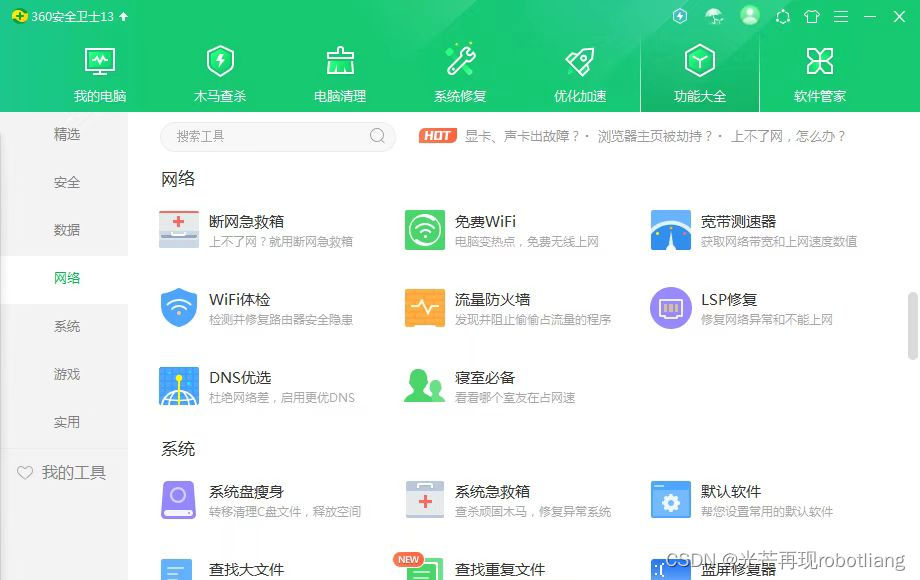920x580 pixels.
Task: Open 我的工具 favorites
Action: [x=62, y=473]
